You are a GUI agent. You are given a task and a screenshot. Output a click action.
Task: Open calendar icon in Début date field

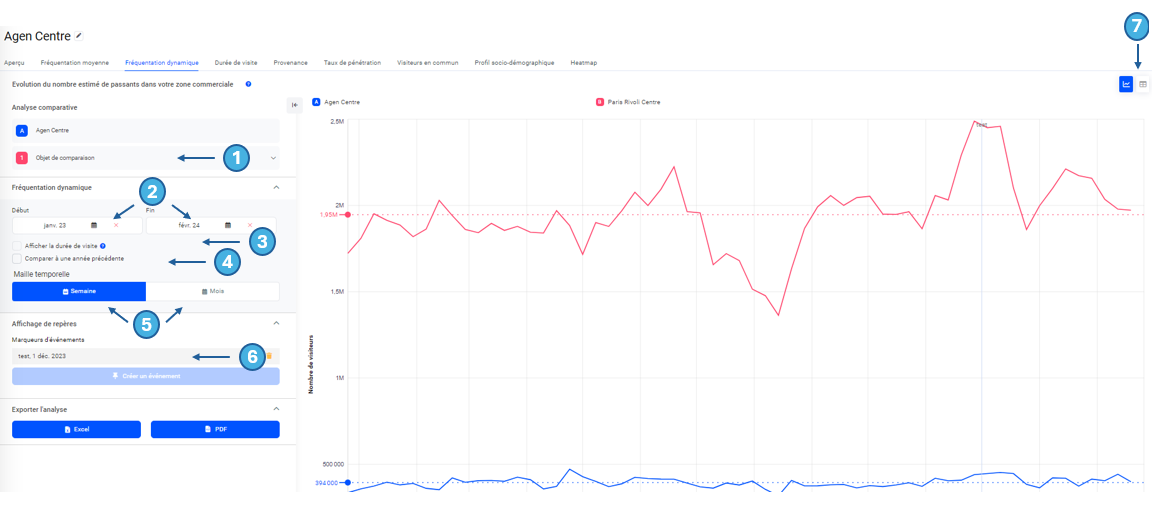94,225
